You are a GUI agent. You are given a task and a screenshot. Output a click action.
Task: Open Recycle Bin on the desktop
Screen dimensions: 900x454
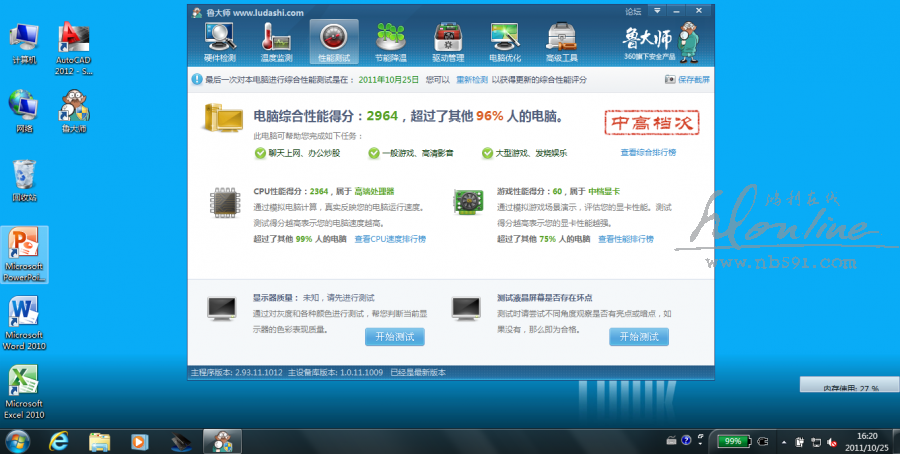[24, 181]
